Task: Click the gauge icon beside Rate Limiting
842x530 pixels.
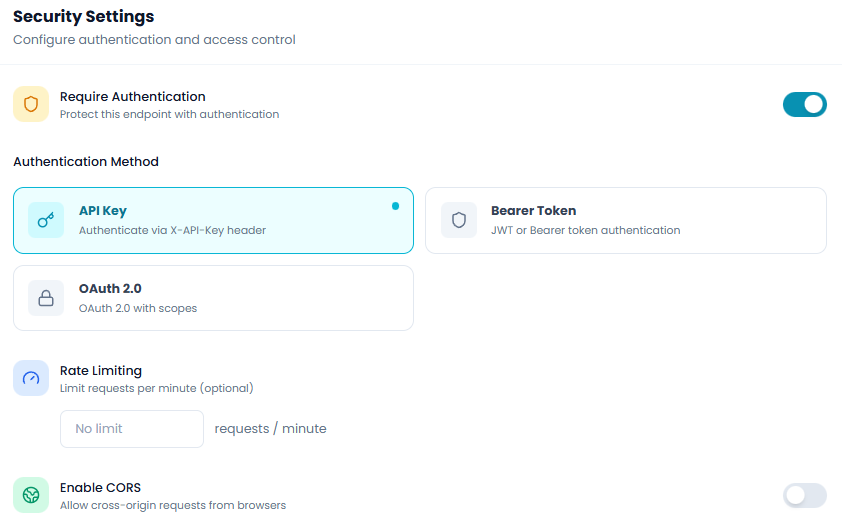Action: pyautogui.click(x=31, y=378)
